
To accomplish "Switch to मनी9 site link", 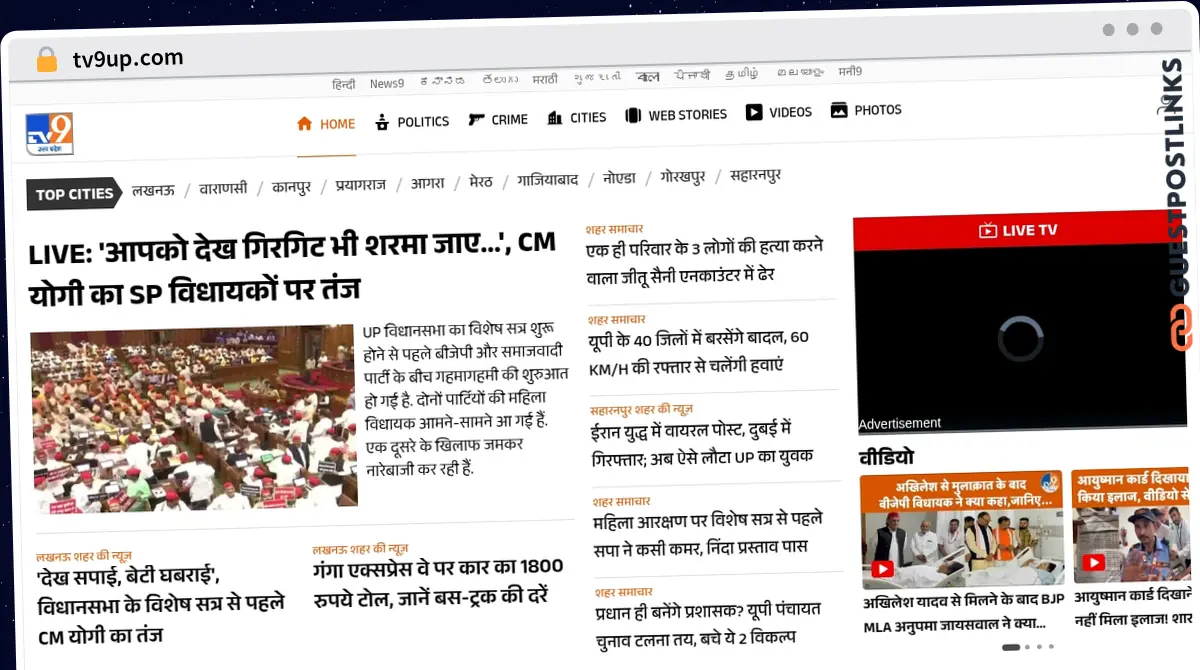I will [x=850, y=72].
